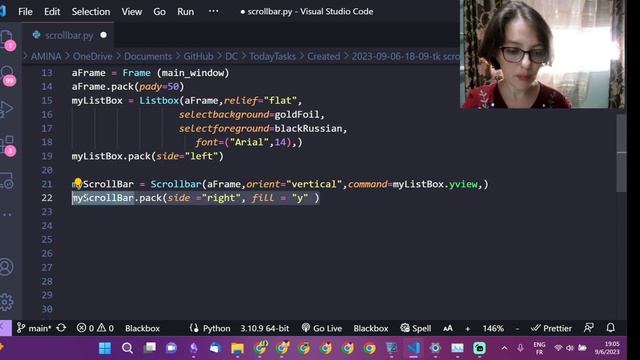Open the Explorer view in the activity bar

point(7,39)
